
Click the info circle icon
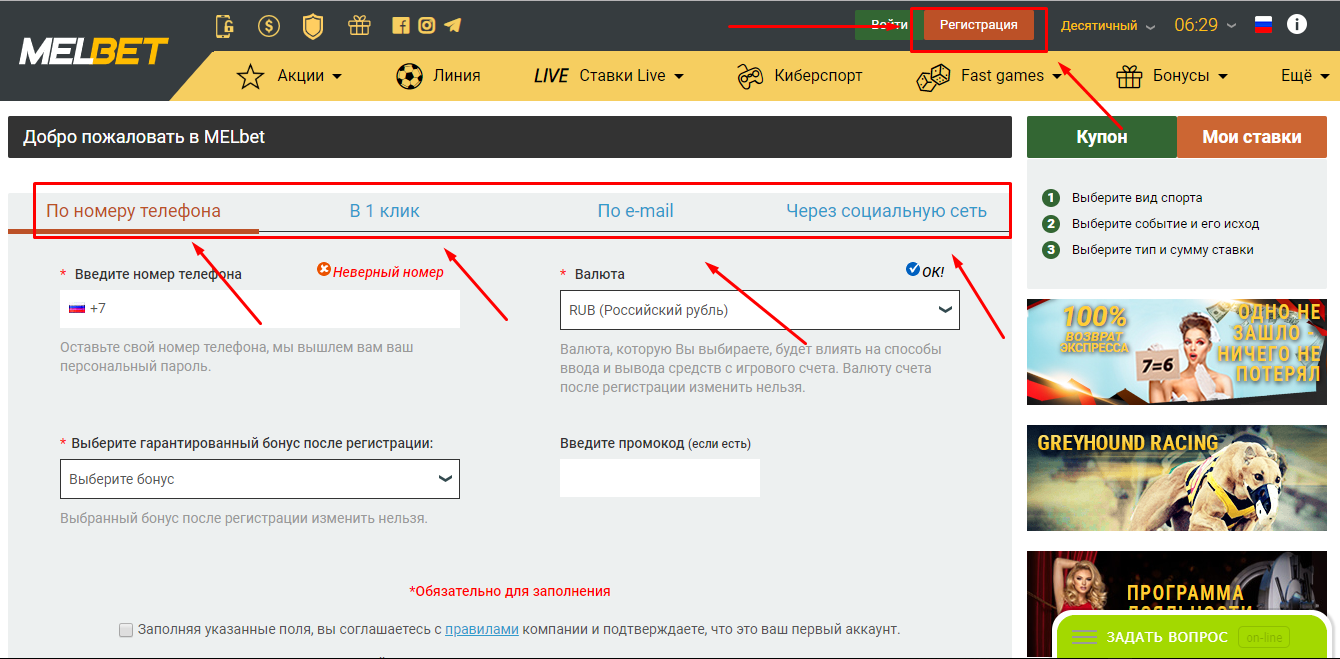click(x=1297, y=25)
